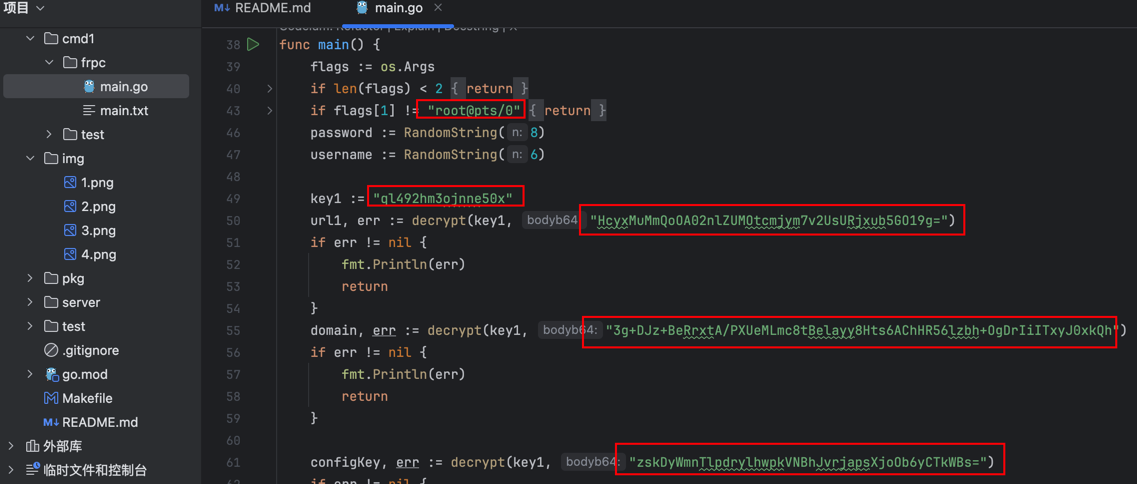Click the bodyb64 hint on line 50
The width and height of the screenshot is (1137, 484).
(x=555, y=220)
